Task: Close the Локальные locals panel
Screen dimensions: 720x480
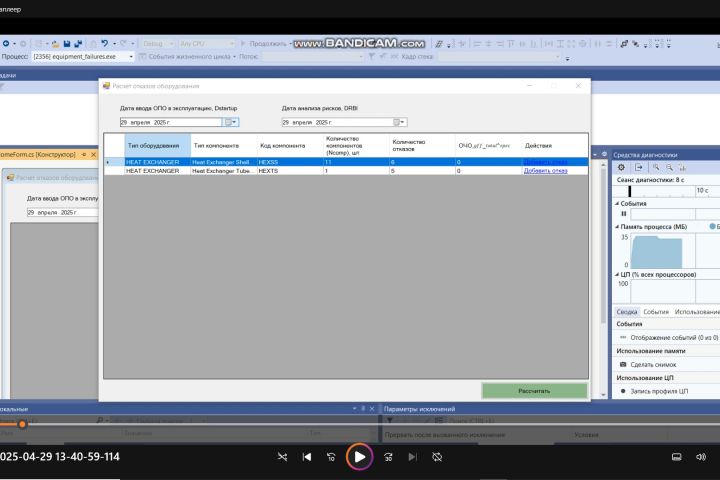Action: (372, 408)
